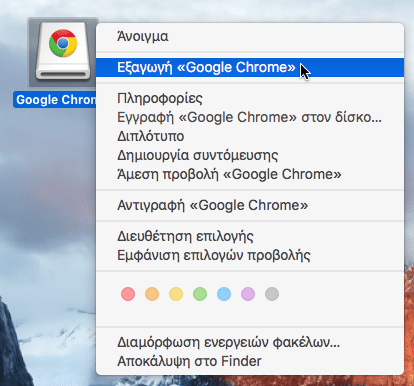Open Εμφάνιση επιλογών προβολής
This screenshot has height=386, width=414.
point(250,255)
